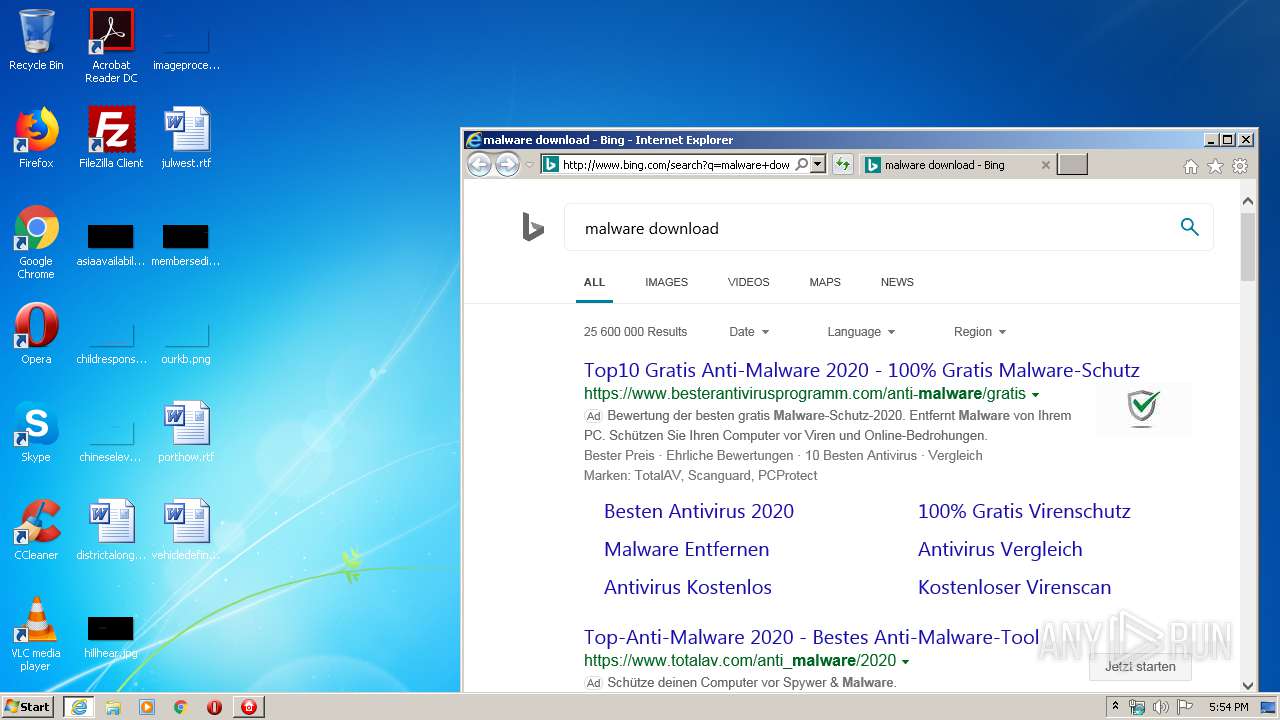The height and width of the screenshot is (720, 1280).
Task: Open the Opera desktop shortcut
Action: coord(36,334)
